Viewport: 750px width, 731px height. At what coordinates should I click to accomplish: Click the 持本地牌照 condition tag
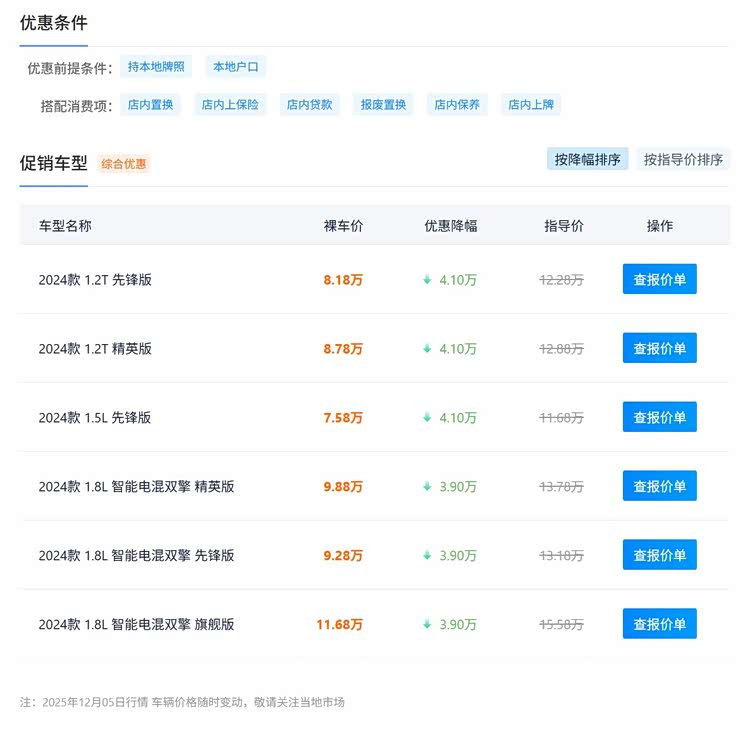(156, 67)
